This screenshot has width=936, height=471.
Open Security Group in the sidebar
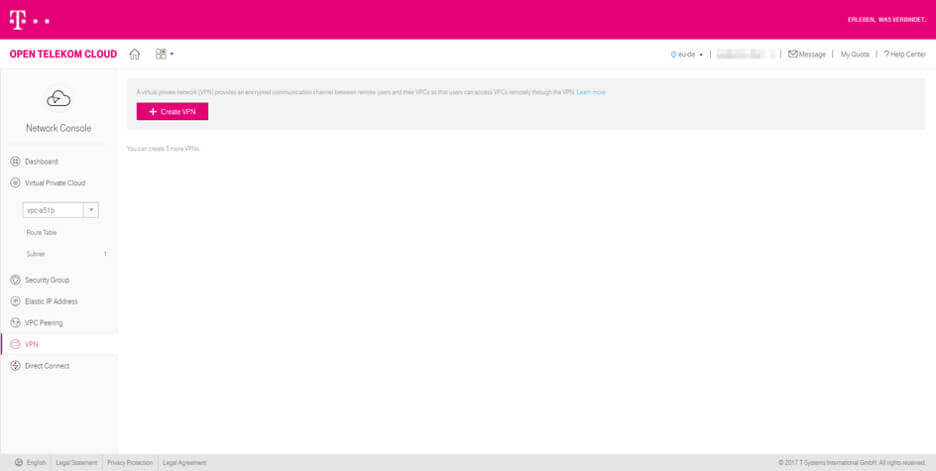click(47, 280)
